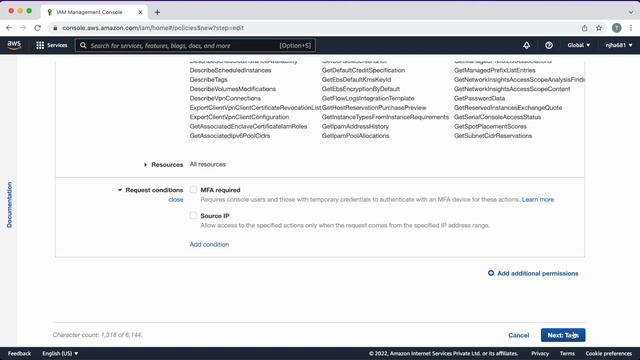The image size is (640, 360).
Task: Click the browser address bar
Action: click(314, 28)
